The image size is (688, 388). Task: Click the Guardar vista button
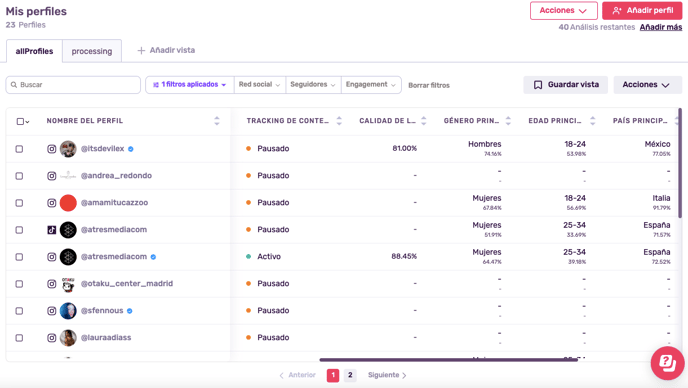(566, 85)
